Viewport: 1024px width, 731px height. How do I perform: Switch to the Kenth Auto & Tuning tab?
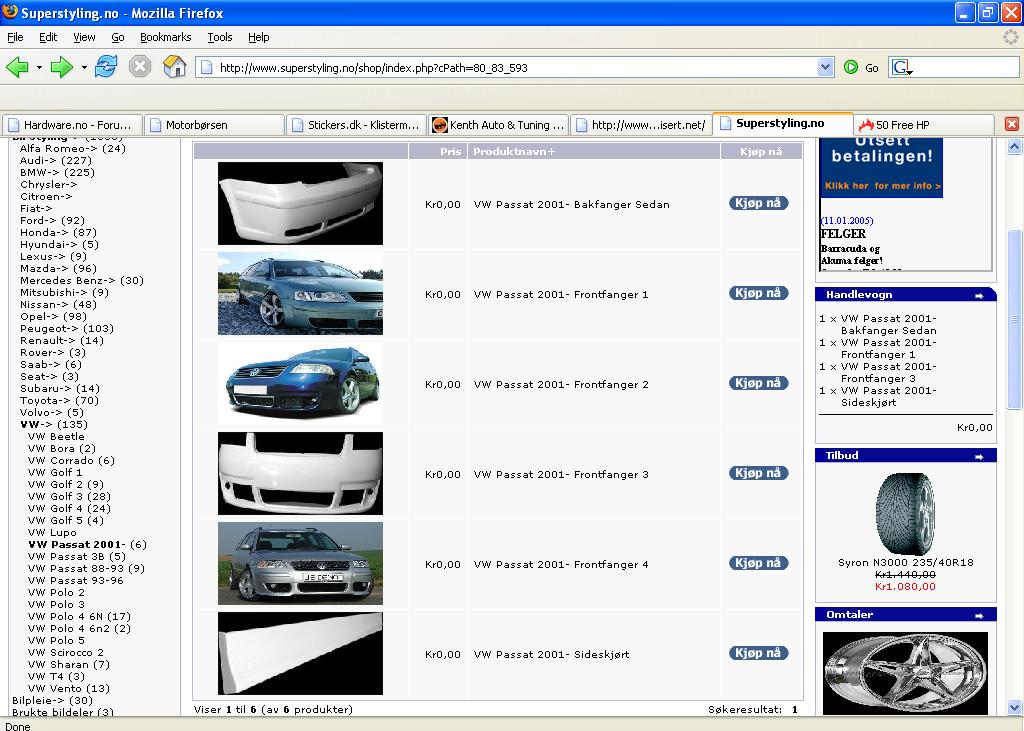[499, 125]
